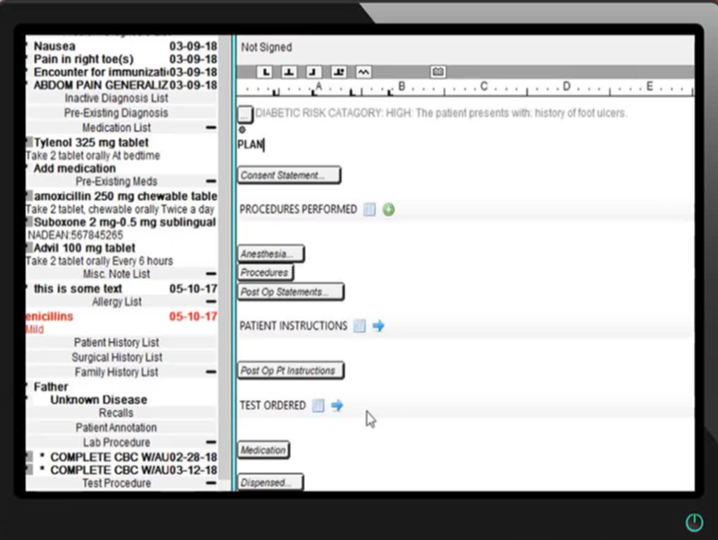Image resolution: width=718 pixels, height=540 pixels.
Task: Open the Consent Statement button
Action: 289,176
